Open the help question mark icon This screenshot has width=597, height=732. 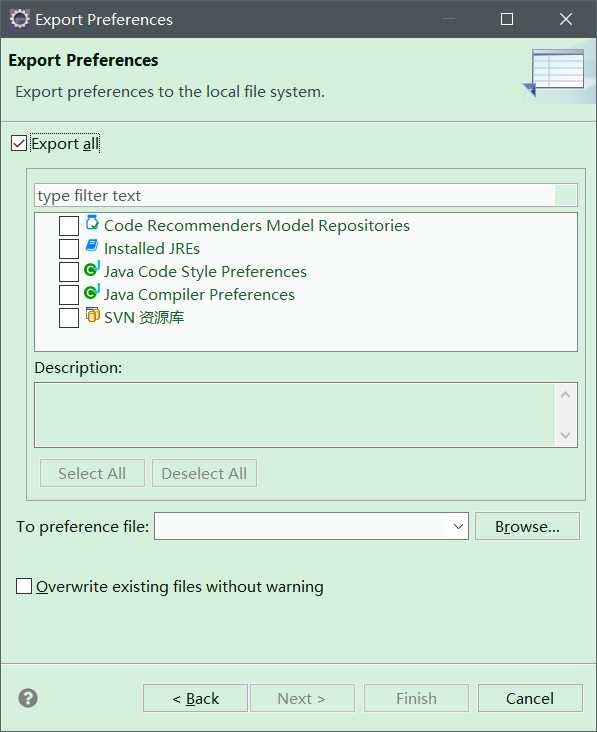pos(28,698)
